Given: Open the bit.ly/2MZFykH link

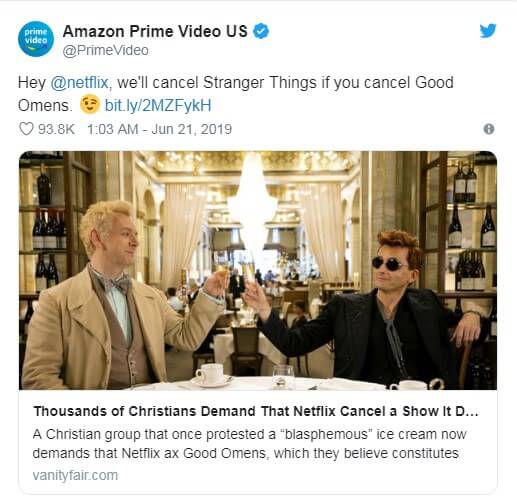Looking at the screenshot, I should point(158,106).
